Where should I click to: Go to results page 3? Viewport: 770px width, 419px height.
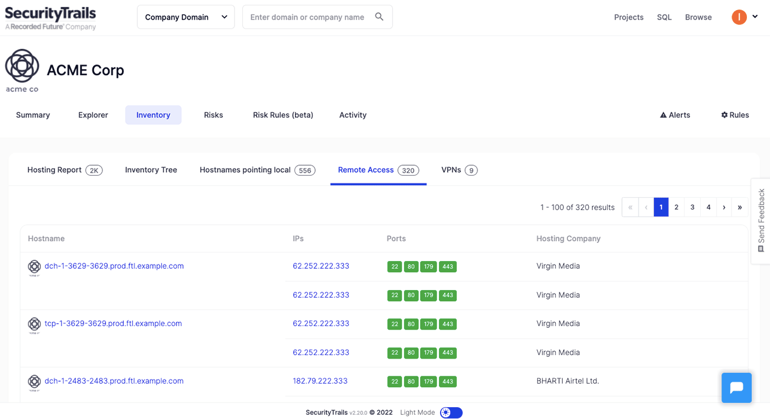click(x=692, y=207)
